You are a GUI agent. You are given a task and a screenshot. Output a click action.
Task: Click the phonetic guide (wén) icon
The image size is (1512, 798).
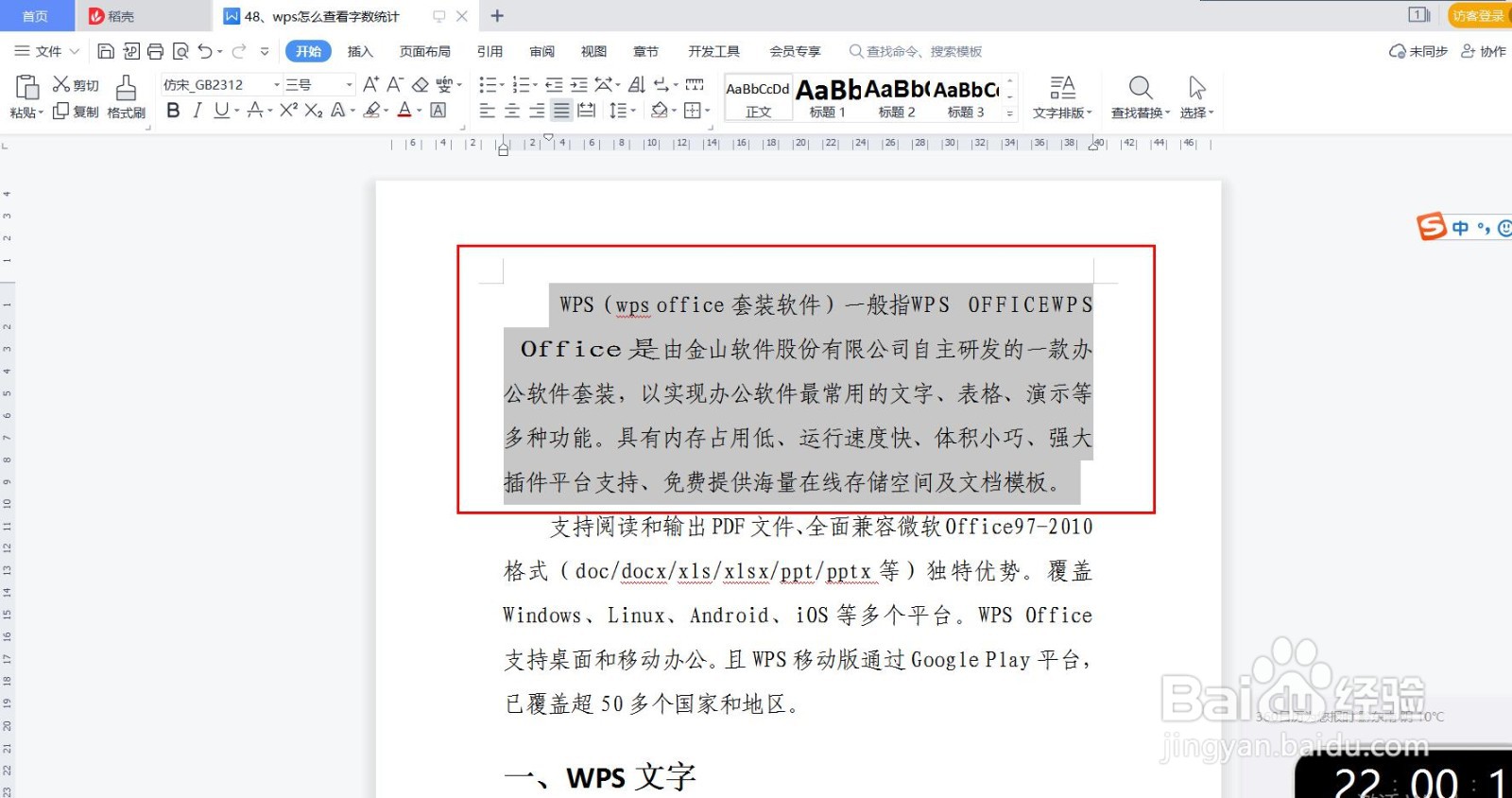pos(444,84)
